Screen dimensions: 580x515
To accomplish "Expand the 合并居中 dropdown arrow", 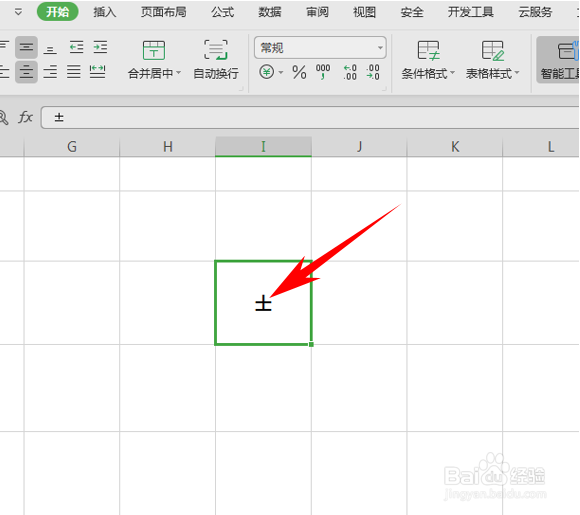I will click(179, 73).
